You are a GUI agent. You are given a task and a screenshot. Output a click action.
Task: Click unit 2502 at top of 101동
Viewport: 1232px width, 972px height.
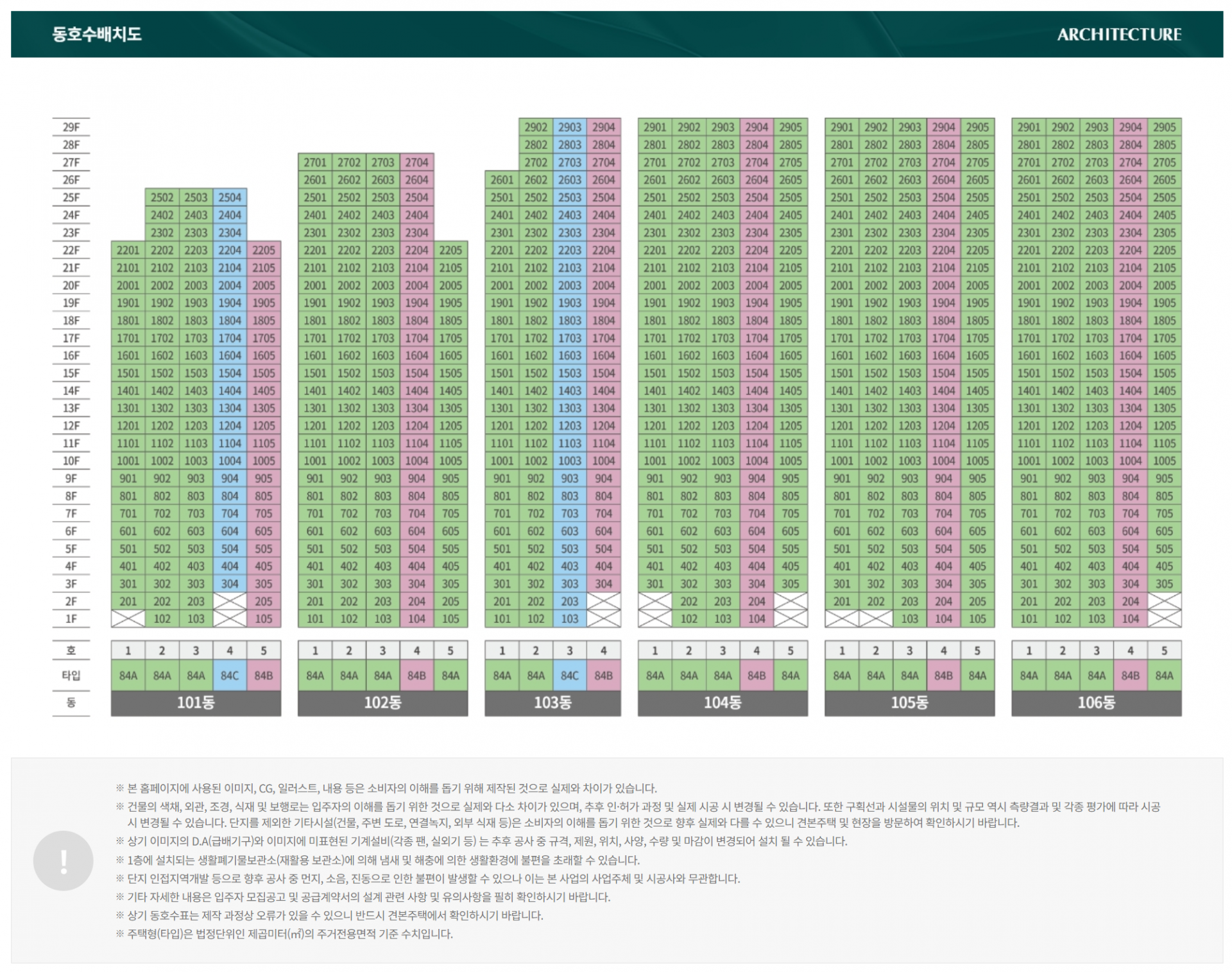click(162, 198)
